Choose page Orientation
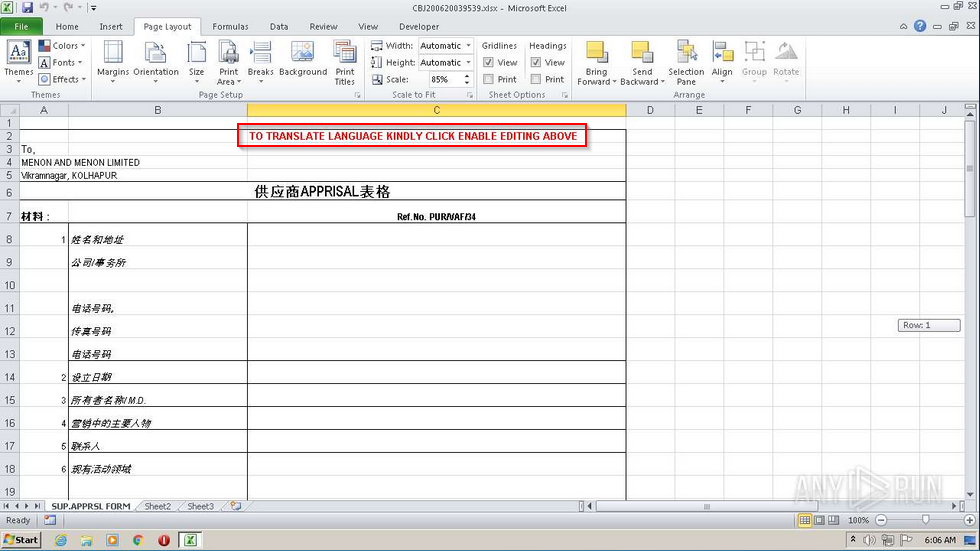The image size is (980, 551). point(156,62)
